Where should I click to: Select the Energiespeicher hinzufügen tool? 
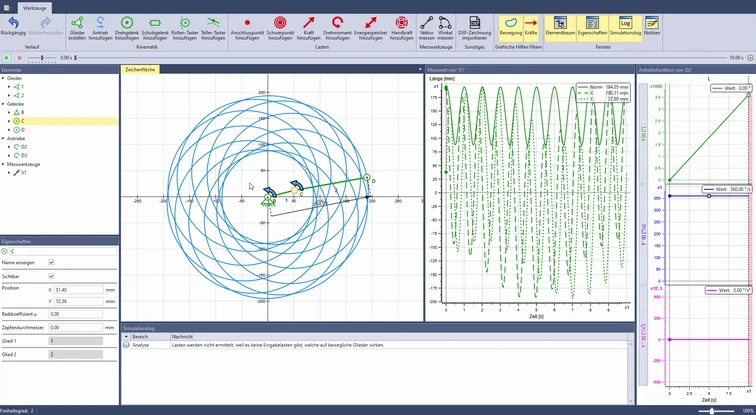[x=370, y=23]
